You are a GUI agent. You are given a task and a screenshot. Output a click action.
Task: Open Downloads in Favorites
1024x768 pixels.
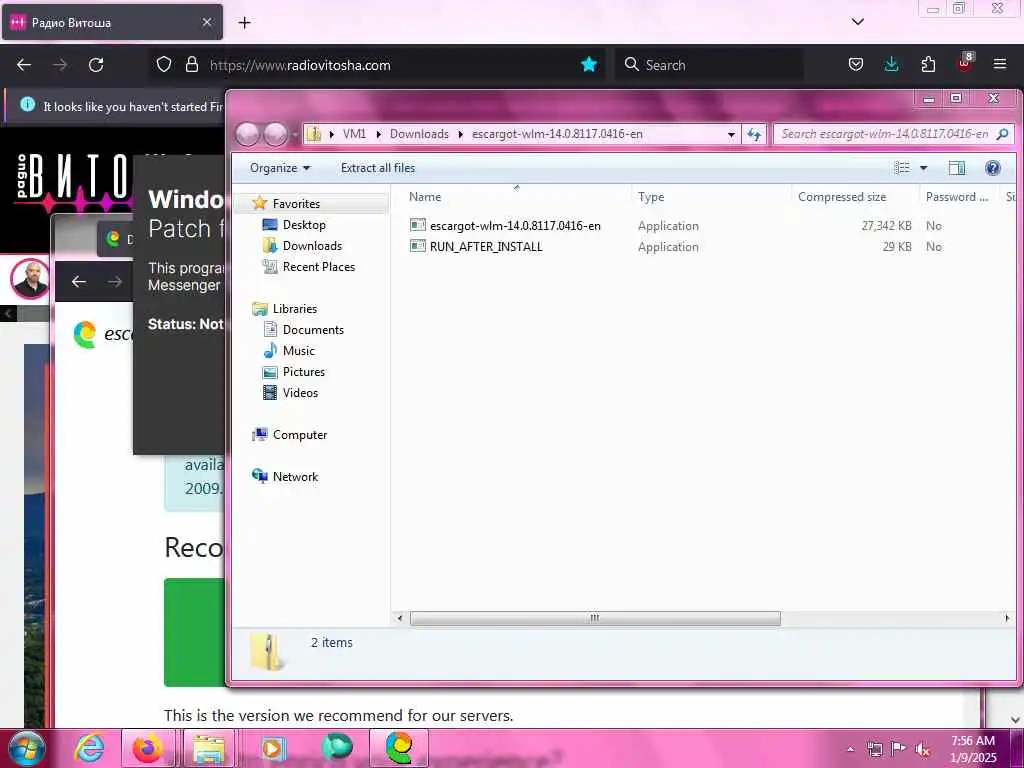312,246
